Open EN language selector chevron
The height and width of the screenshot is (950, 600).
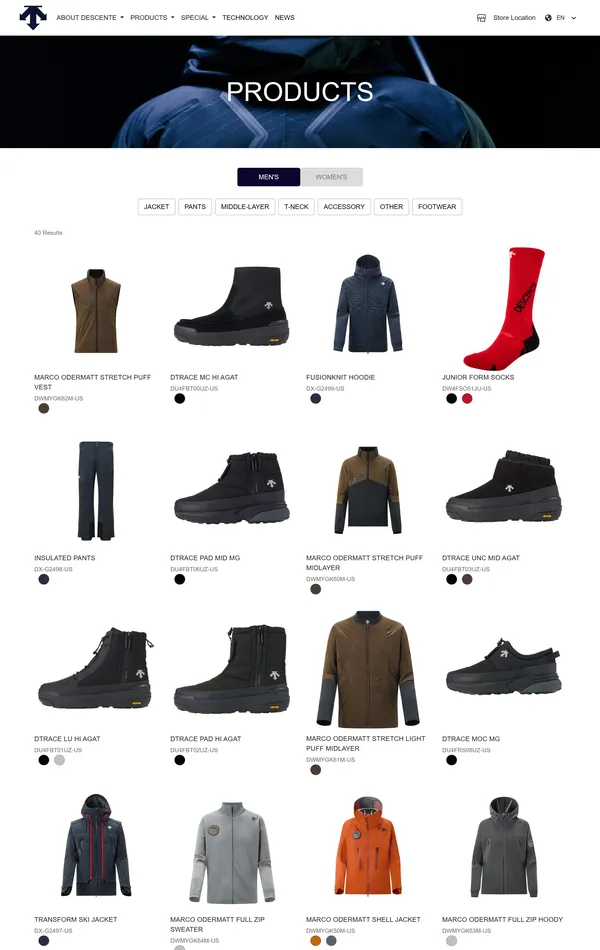574,18
